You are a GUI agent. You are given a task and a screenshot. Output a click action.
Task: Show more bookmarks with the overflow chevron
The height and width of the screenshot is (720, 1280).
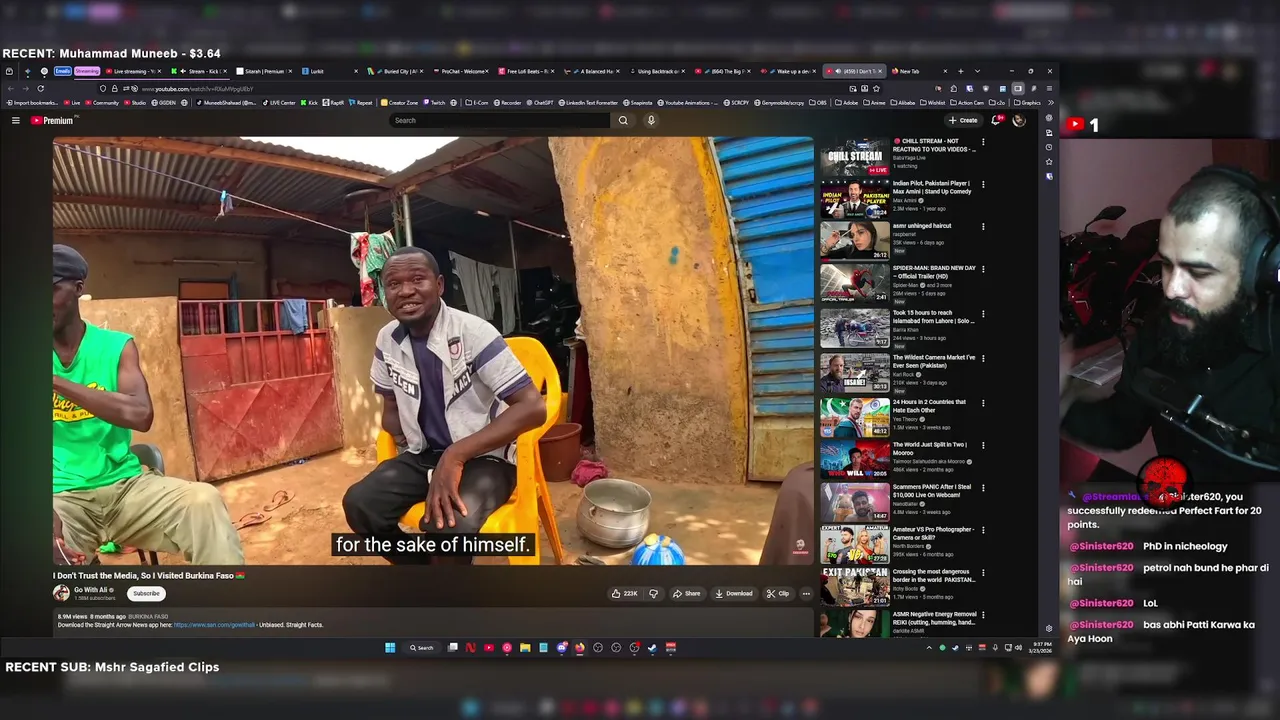[x=1050, y=102]
